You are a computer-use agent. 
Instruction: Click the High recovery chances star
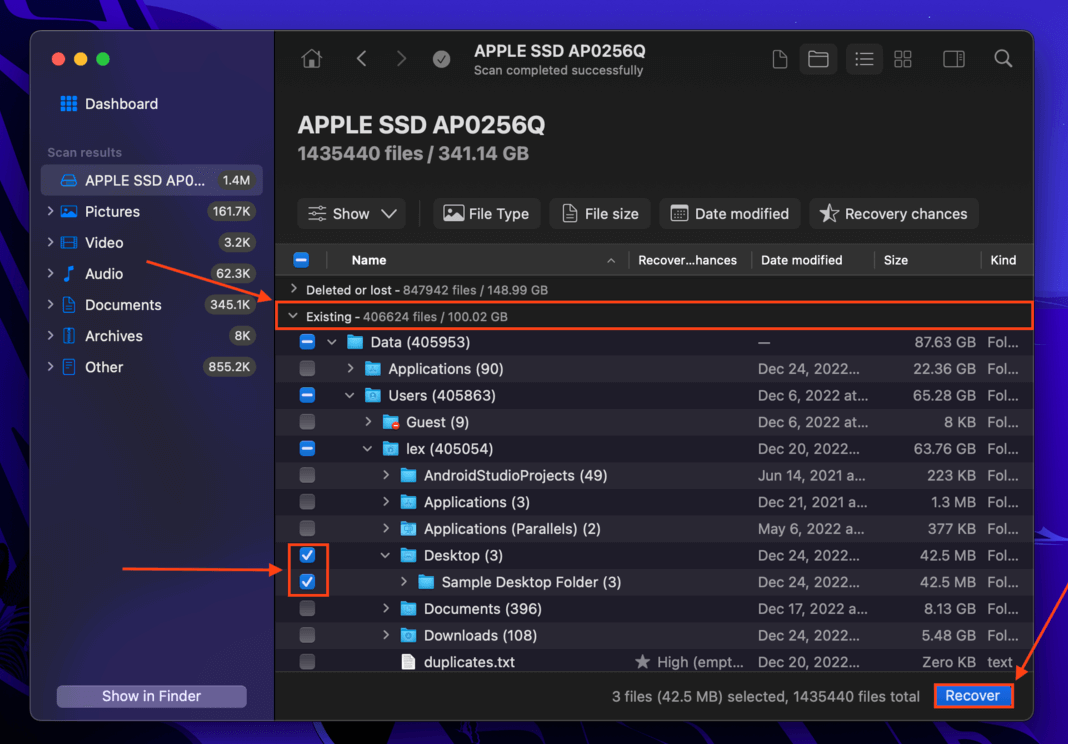click(642, 662)
